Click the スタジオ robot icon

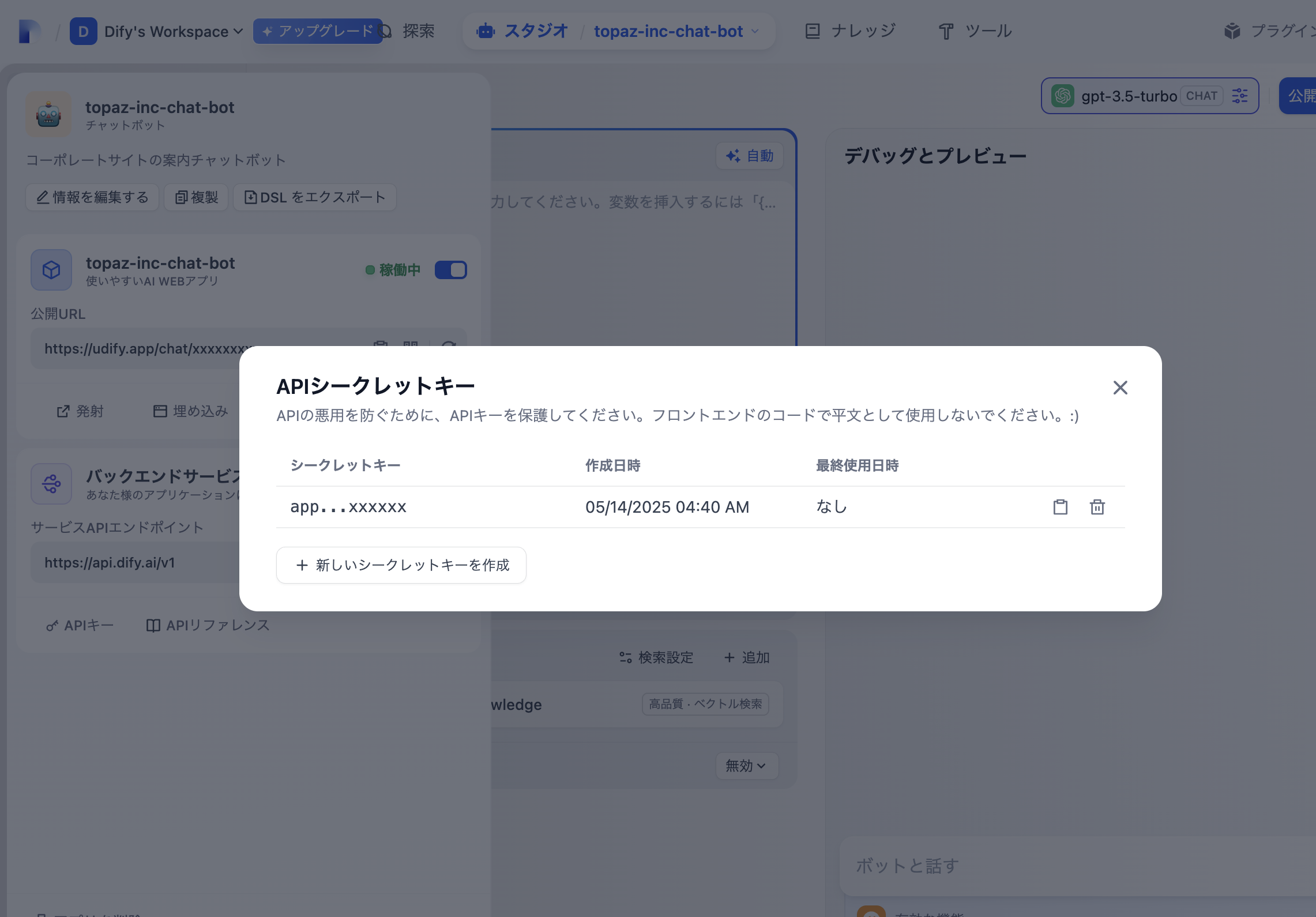(486, 31)
